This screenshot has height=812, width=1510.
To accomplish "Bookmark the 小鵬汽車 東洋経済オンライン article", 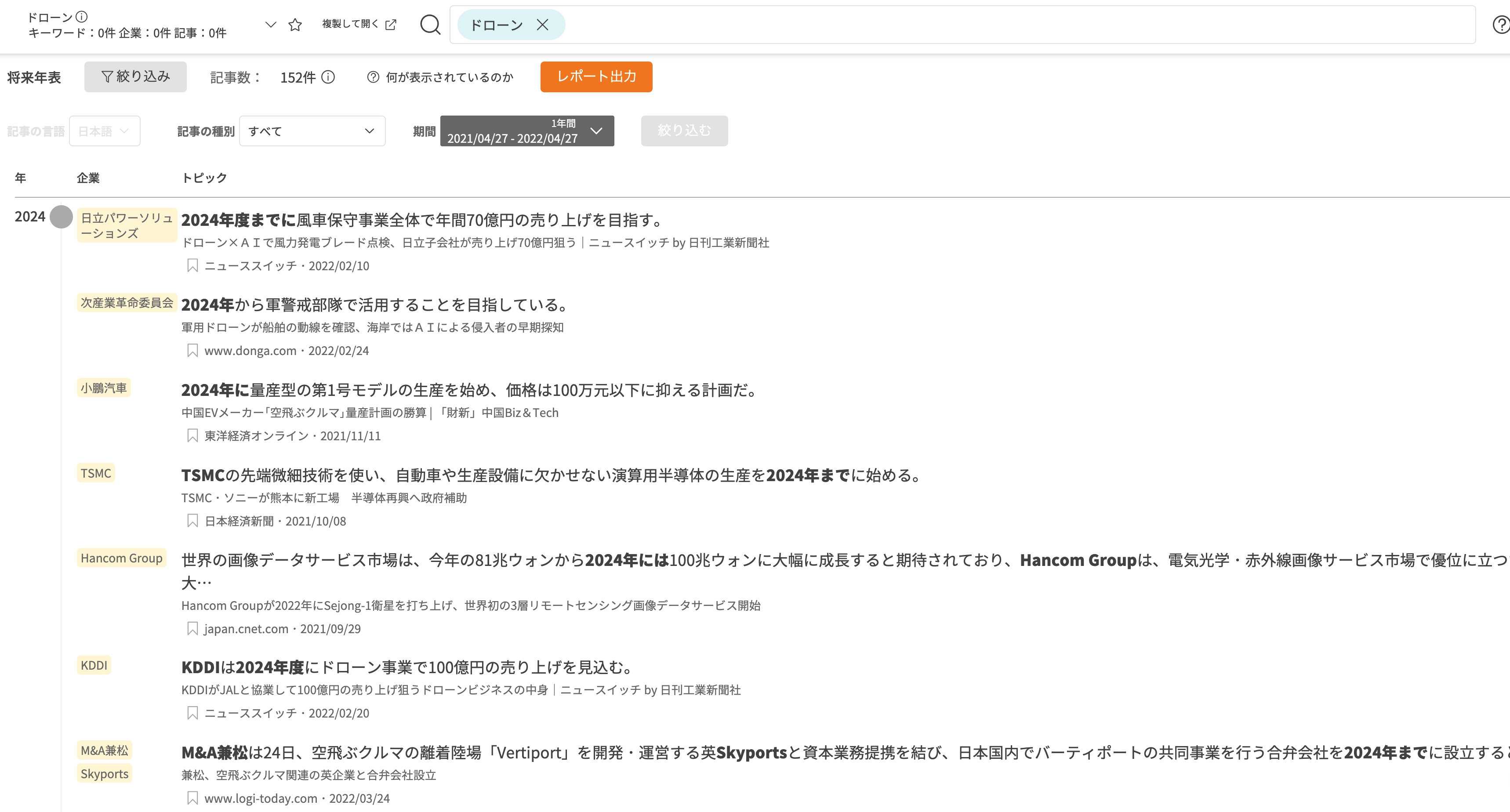I will [192, 435].
